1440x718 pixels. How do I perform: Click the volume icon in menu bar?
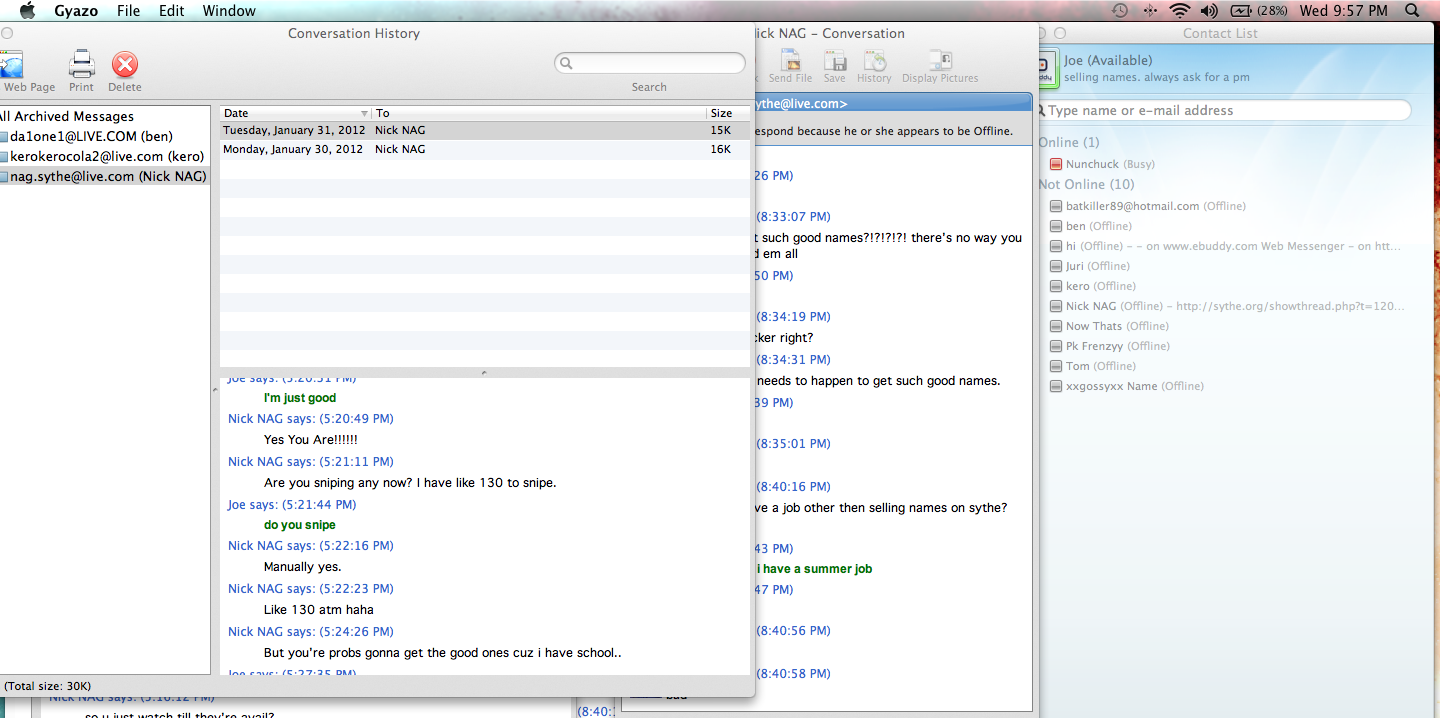(1209, 11)
